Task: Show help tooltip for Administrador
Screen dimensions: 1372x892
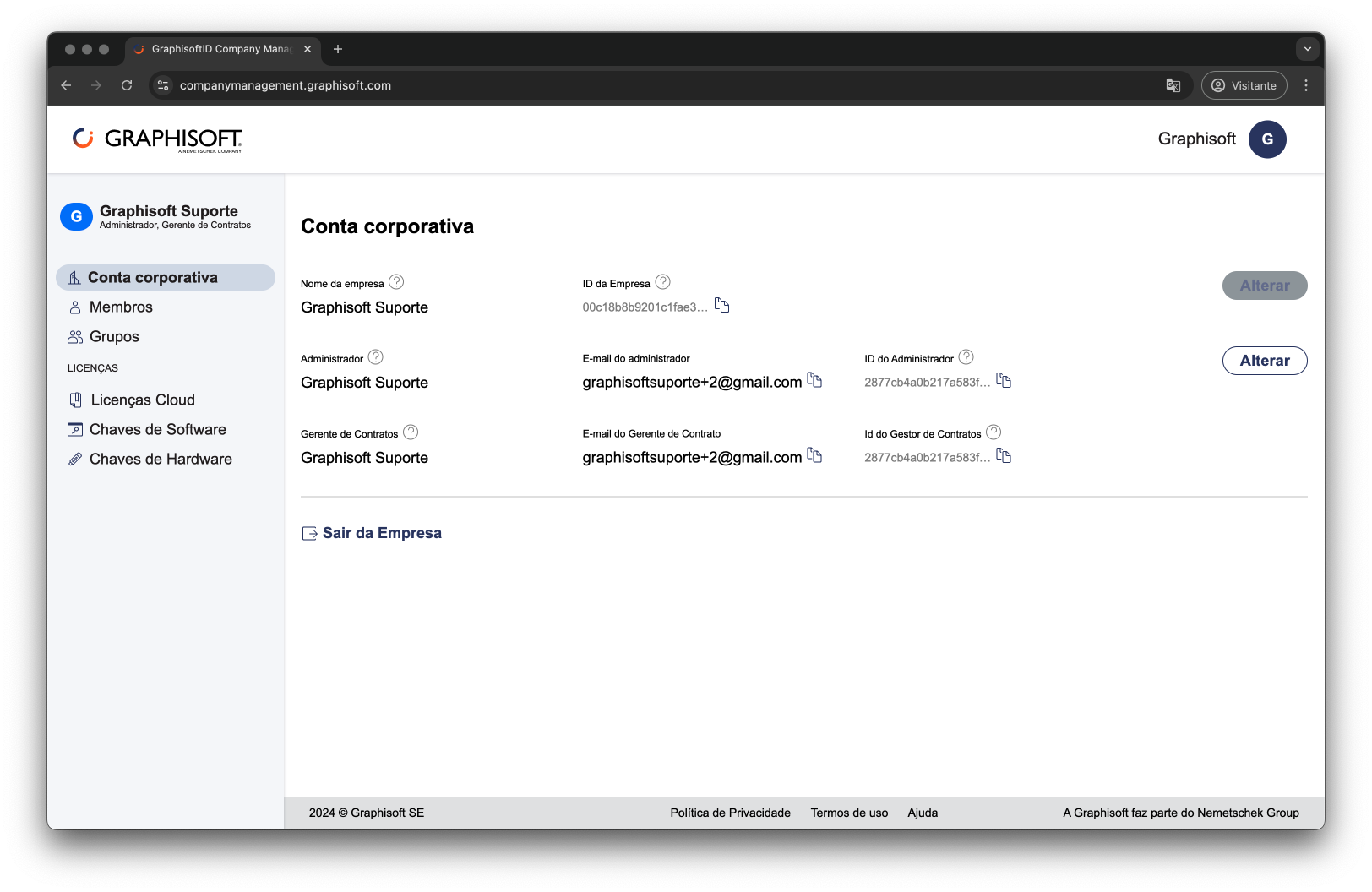Action: pyautogui.click(x=376, y=357)
